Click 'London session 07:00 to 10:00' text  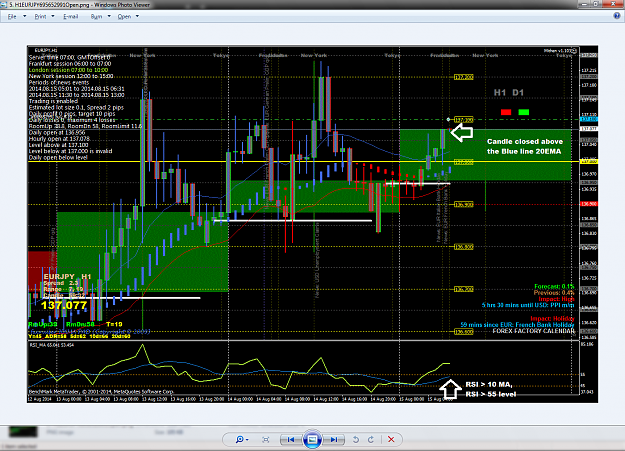68,70
